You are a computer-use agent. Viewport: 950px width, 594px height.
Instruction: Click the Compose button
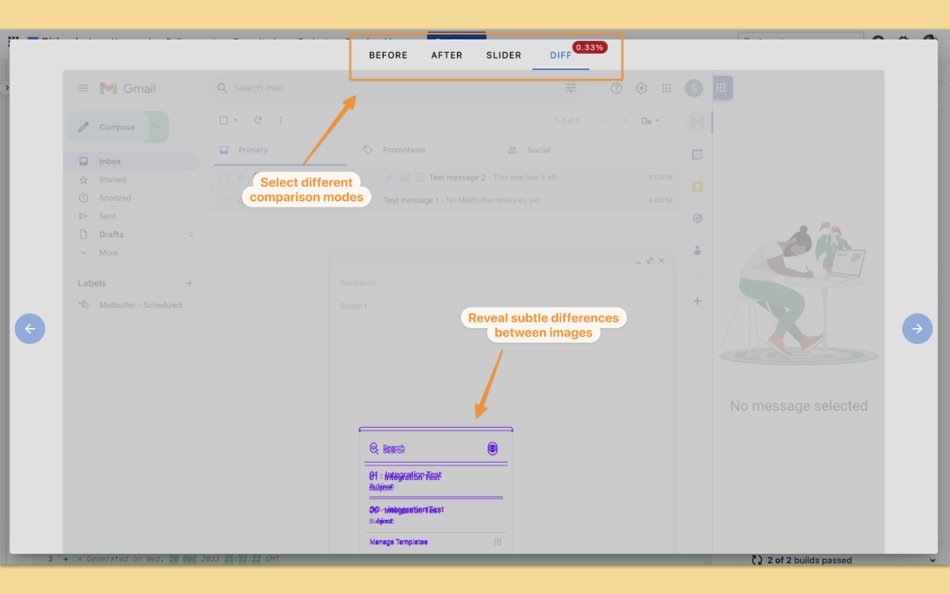pyautogui.click(x=108, y=127)
